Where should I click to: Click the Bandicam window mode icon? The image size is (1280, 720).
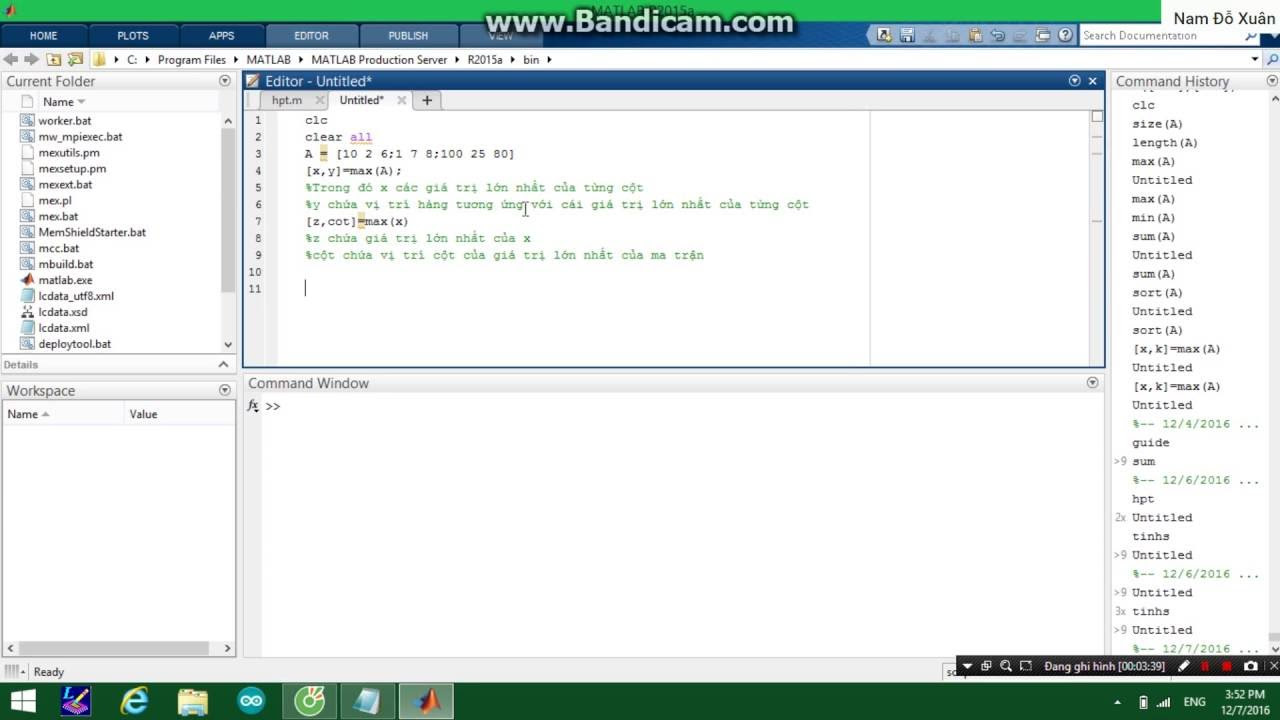pyautogui.click(x=986, y=666)
